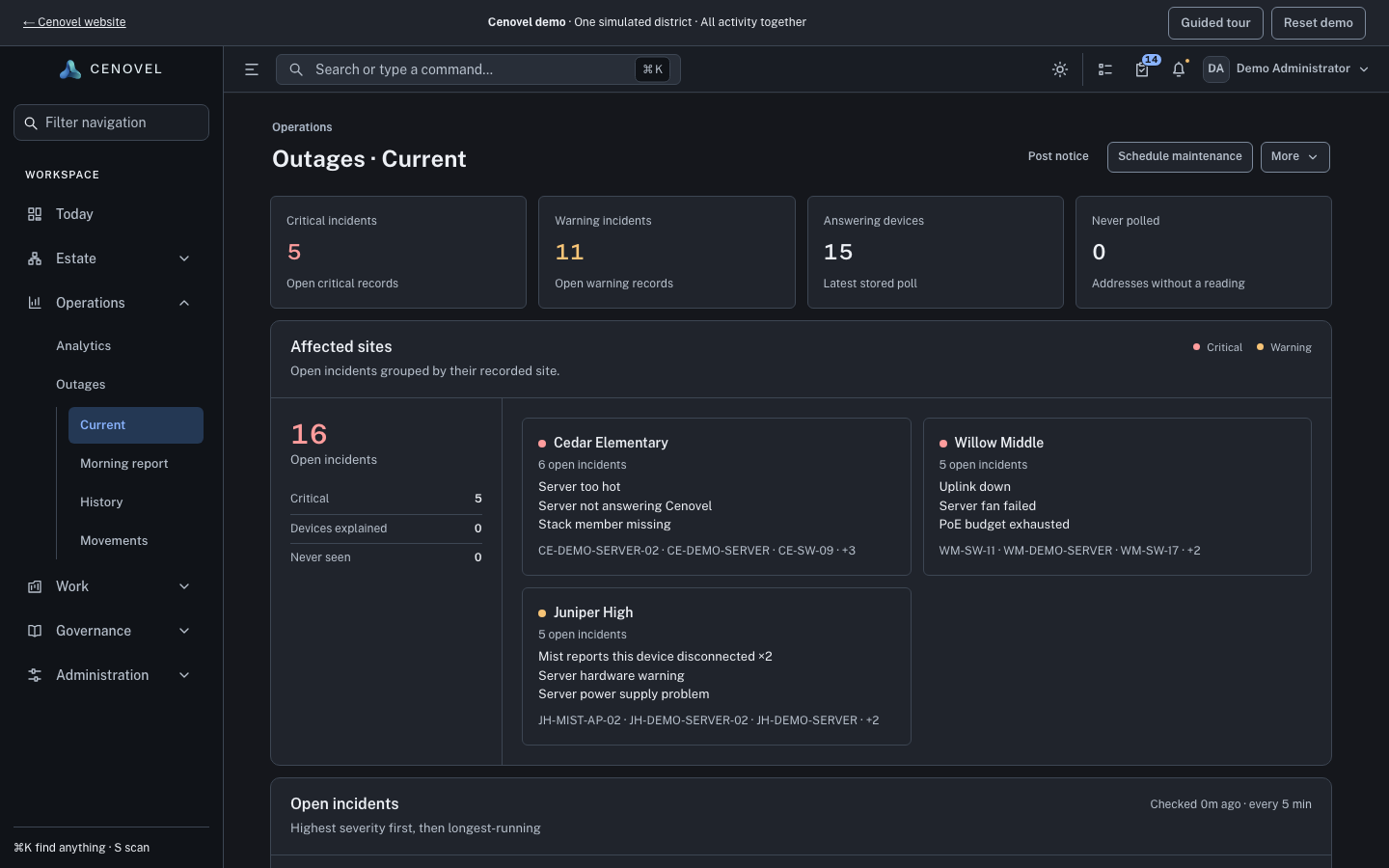The image size is (1389, 868).
Task: Click the Operations chart icon
Action: click(35, 303)
